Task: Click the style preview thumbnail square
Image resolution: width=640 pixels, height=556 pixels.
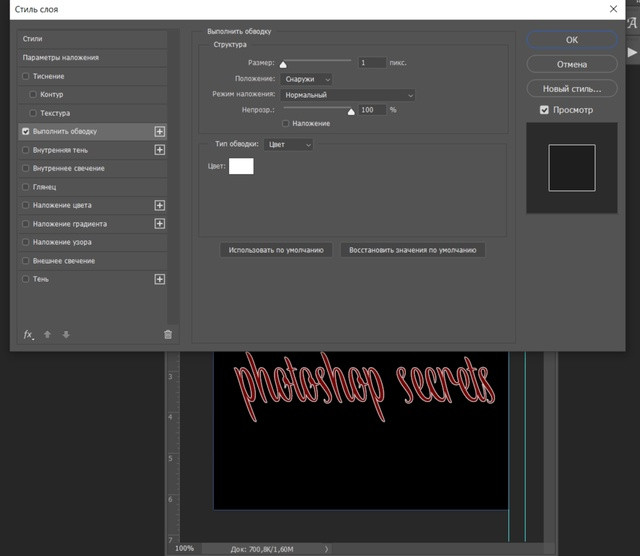Action: [572, 168]
